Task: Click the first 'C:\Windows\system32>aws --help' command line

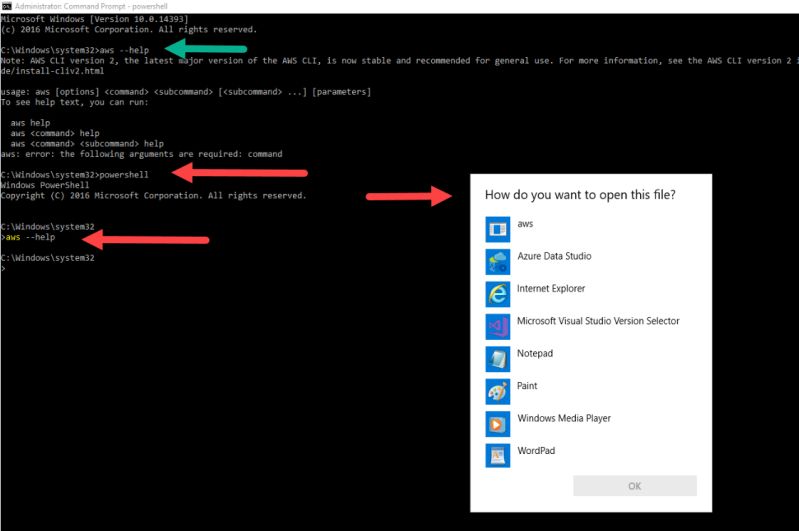Action: (x=75, y=50)
